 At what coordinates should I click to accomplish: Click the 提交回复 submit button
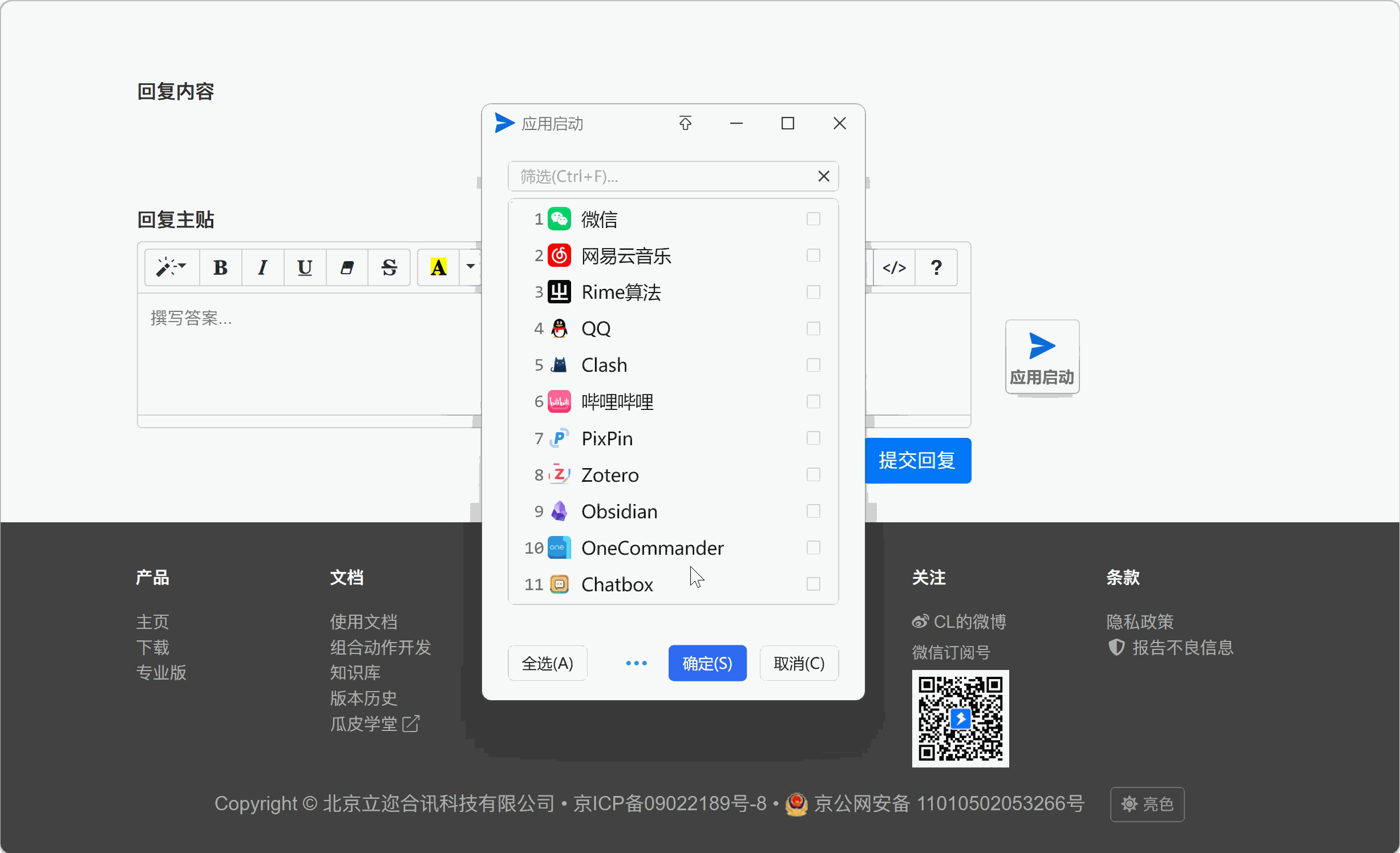(x=917, y=461)
